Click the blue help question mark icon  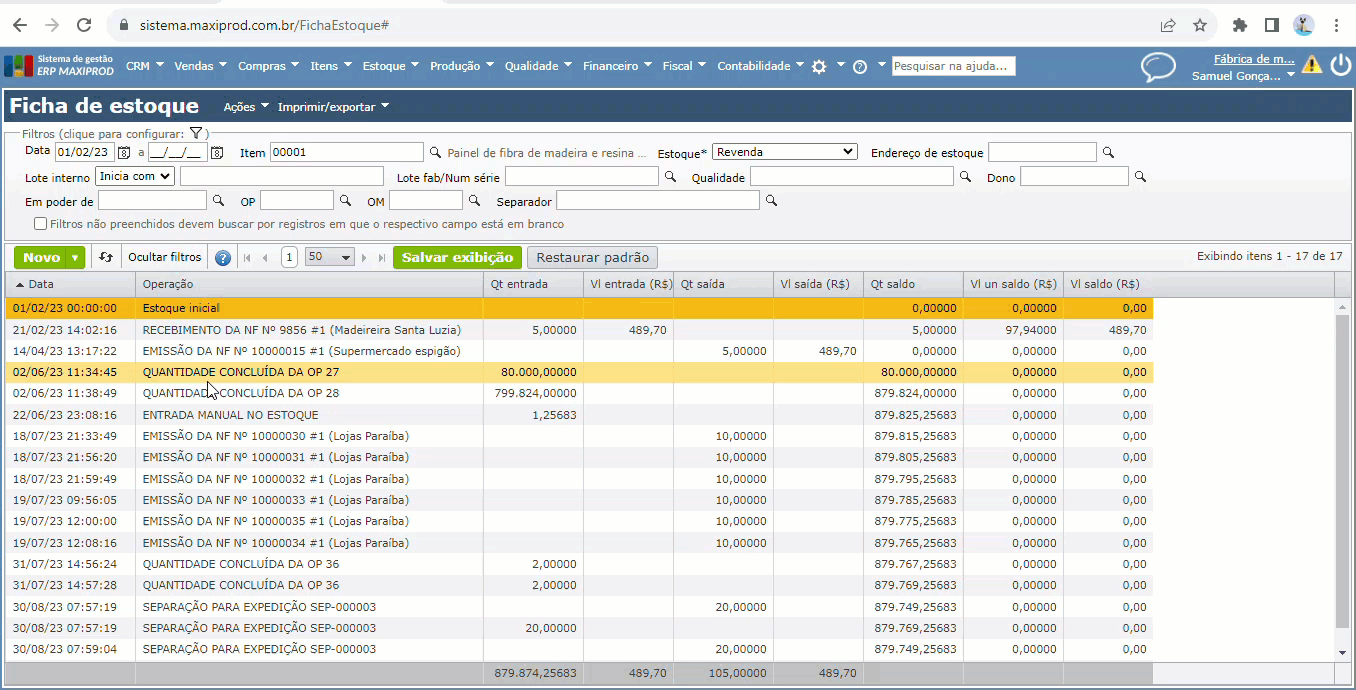coord(223,258)
